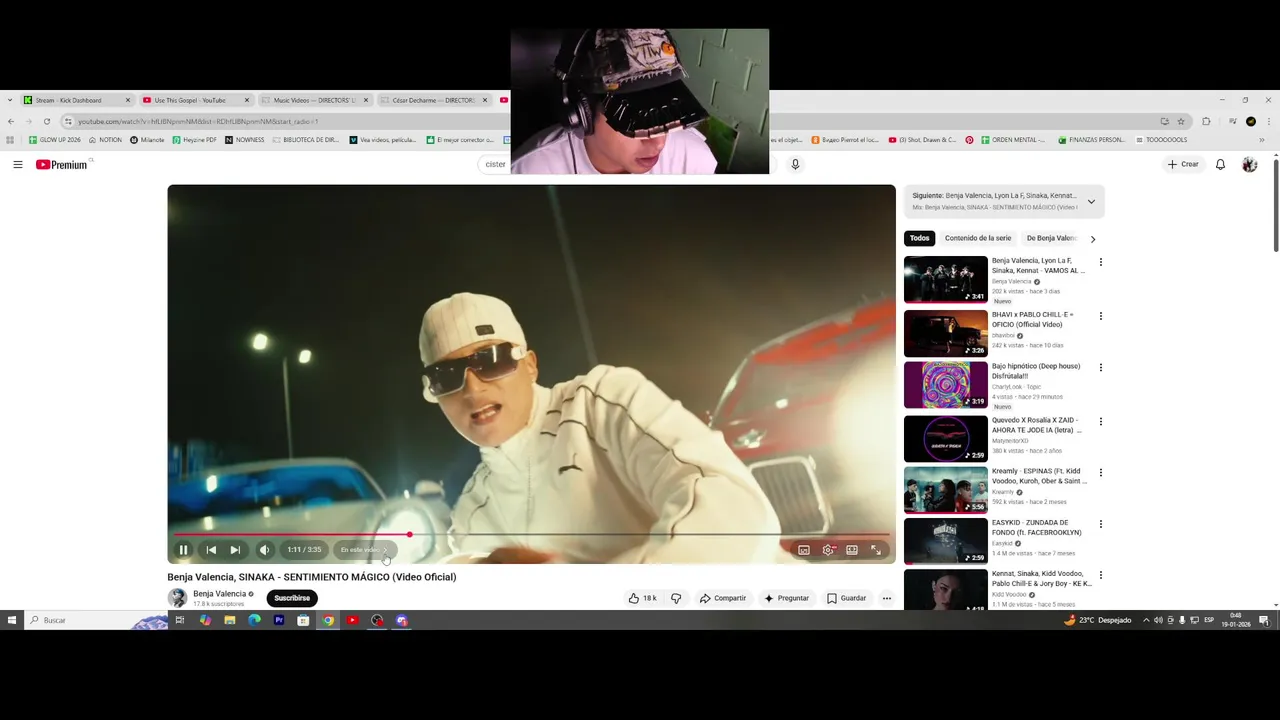This screenshot has width=1280, height=720.
Task: Click the Preguntar button
Action: (x=786, y=598)
